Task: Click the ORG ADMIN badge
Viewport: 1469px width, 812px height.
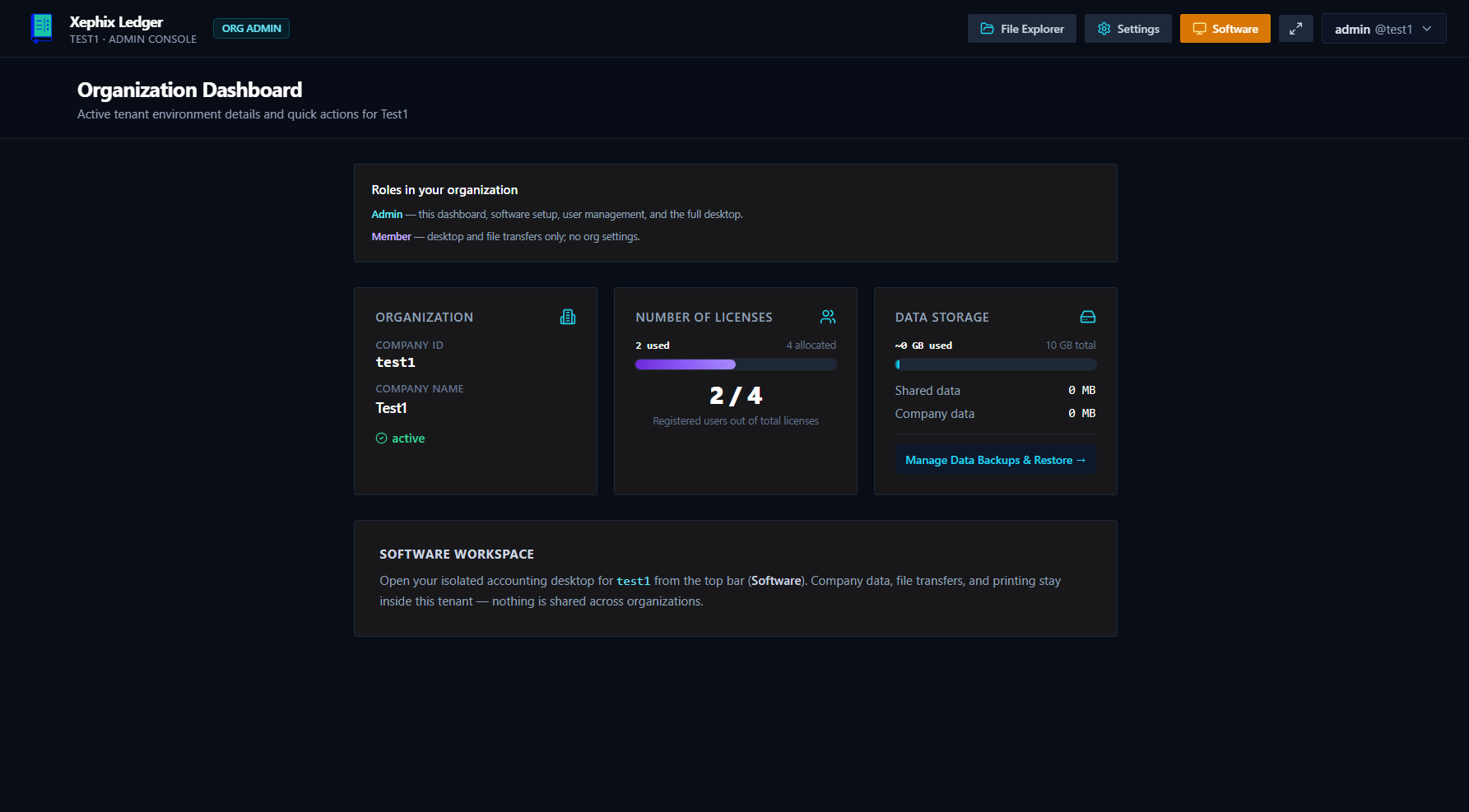Action: pyautogui.click(x=251, y=28)
